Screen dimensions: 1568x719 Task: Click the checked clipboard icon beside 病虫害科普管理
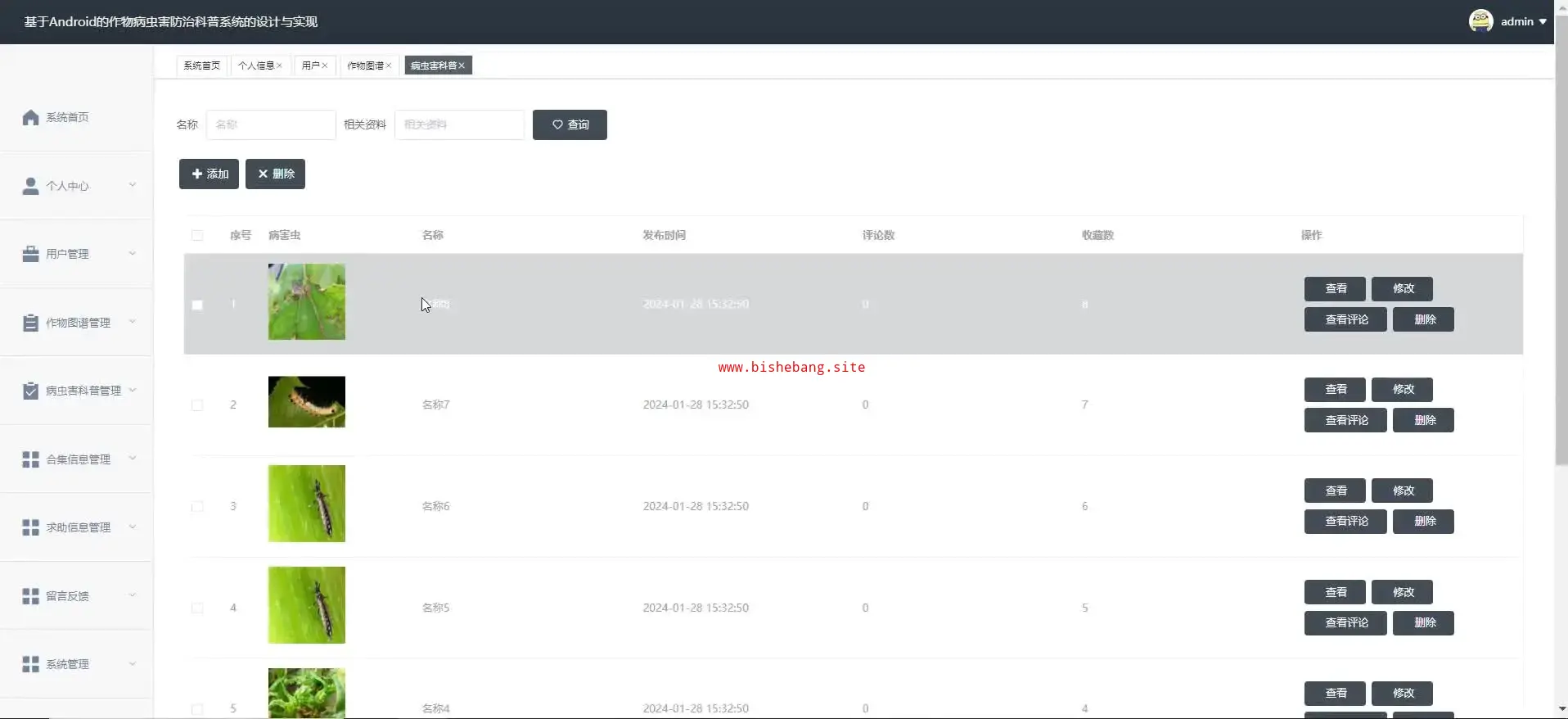[30, 391]
